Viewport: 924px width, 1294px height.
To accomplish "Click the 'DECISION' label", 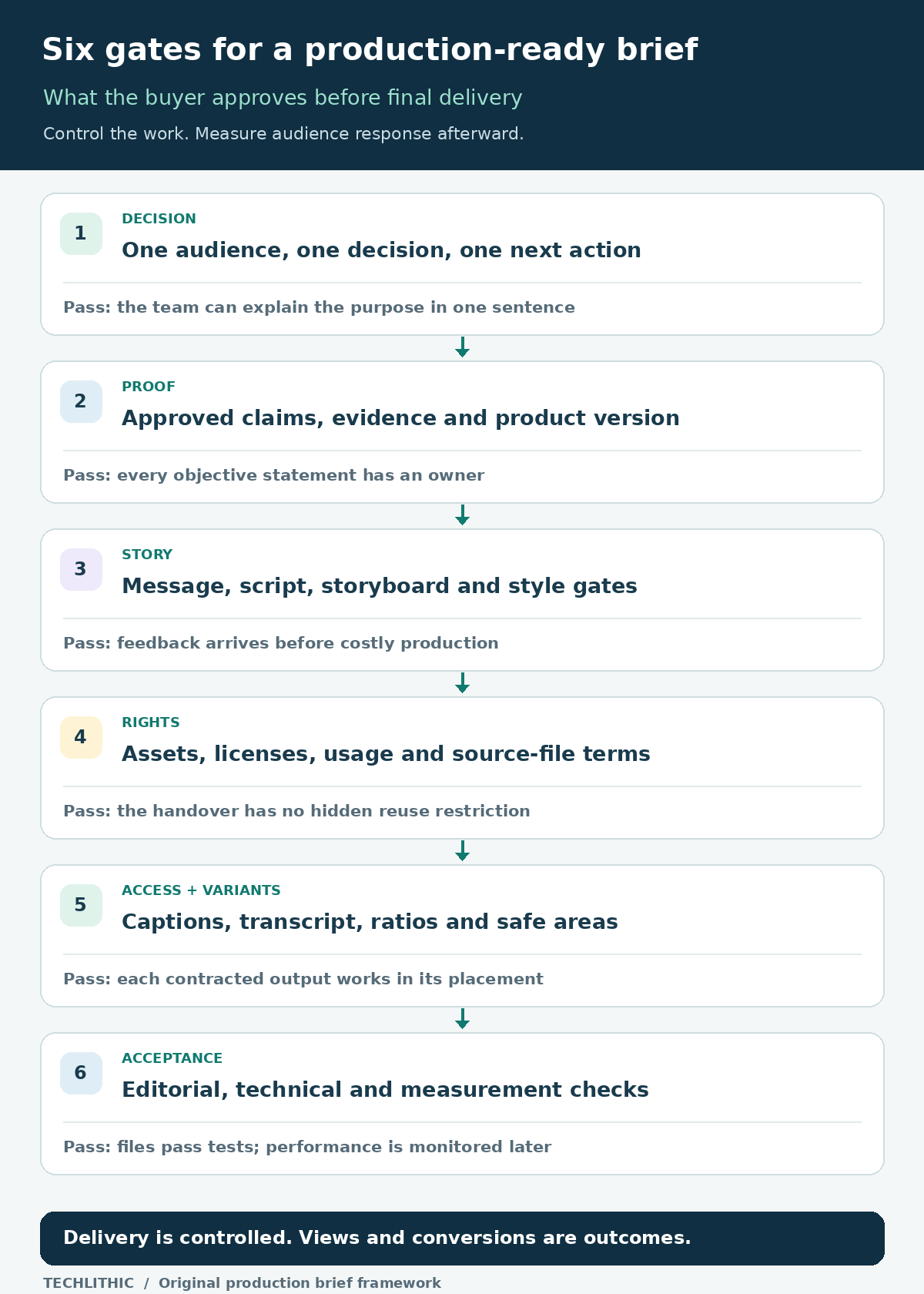I will click(159, 219).
